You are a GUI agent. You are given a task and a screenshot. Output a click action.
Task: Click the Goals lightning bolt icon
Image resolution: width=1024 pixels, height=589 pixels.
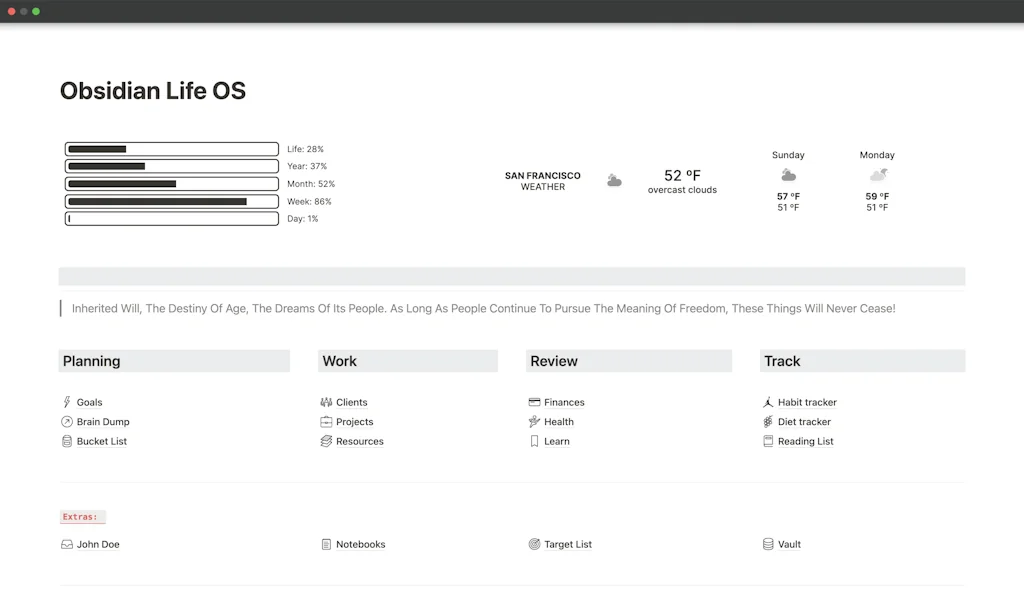pyautogui.click(x=66, y=402)
